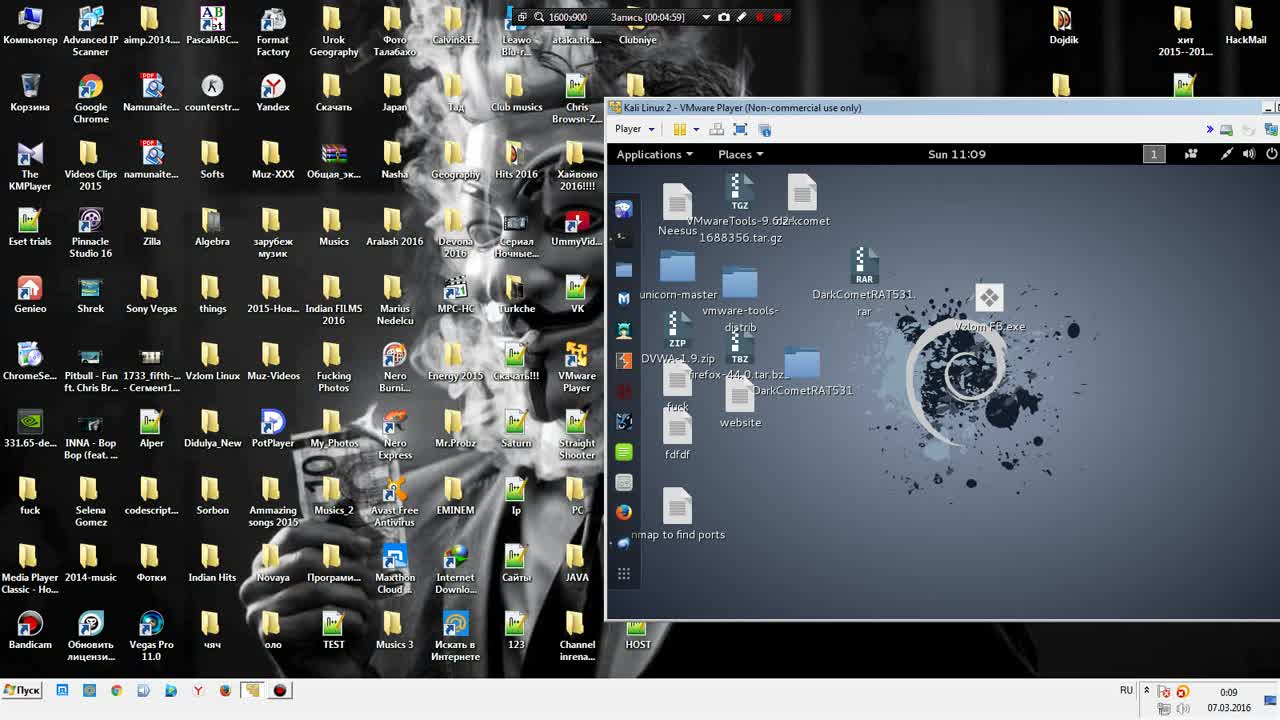The image size is (1280, 720).
Task: Click VMware removable disk device icon
Action: [1226, 129]
